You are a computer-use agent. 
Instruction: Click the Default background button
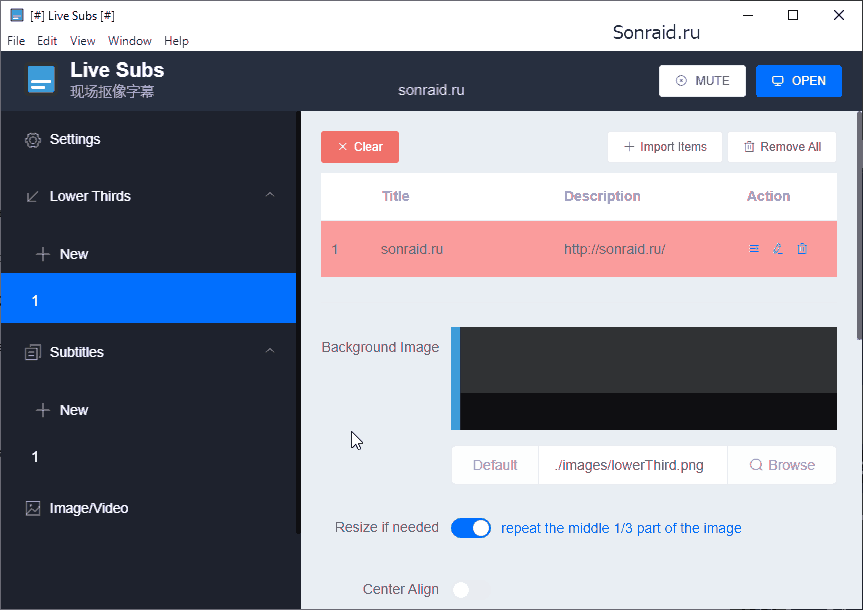pyautogui.click(x=495, y=465)
